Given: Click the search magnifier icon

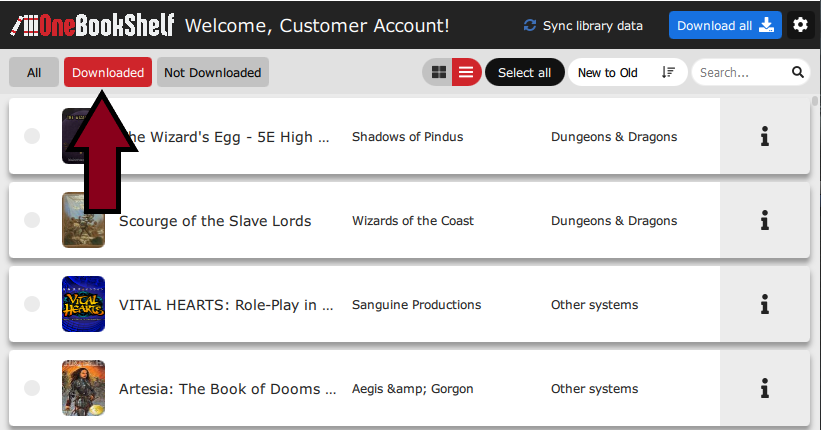Looking at the screenshot, I should pos(798,72).
